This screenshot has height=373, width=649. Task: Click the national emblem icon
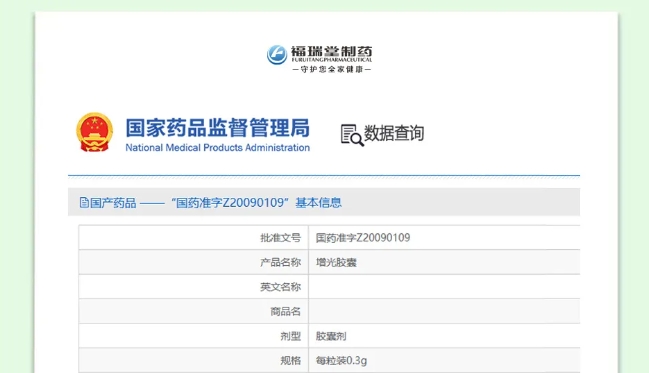click(94, 132)
